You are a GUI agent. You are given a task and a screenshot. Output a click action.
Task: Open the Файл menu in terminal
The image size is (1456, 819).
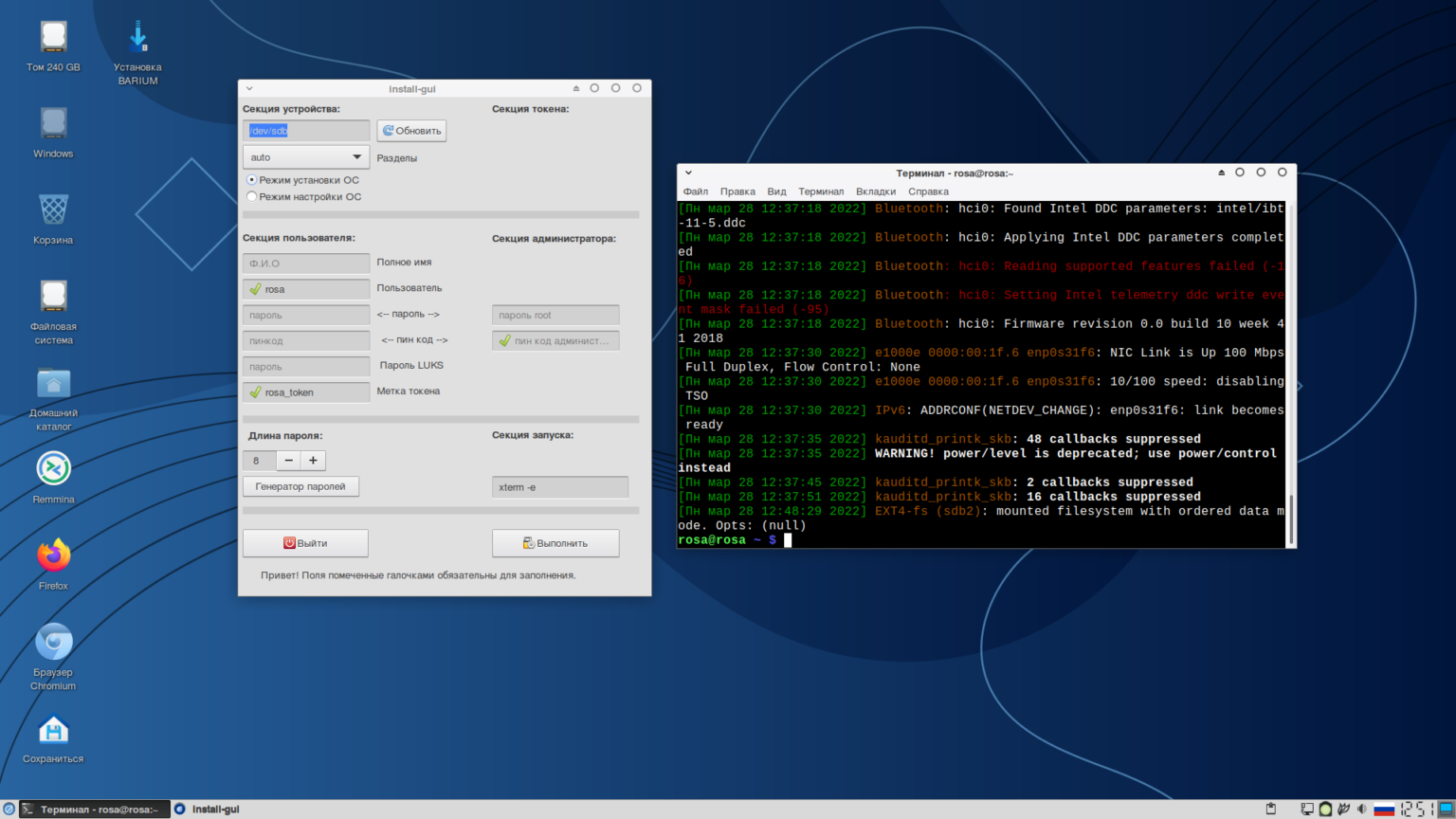tap(695, 191)
